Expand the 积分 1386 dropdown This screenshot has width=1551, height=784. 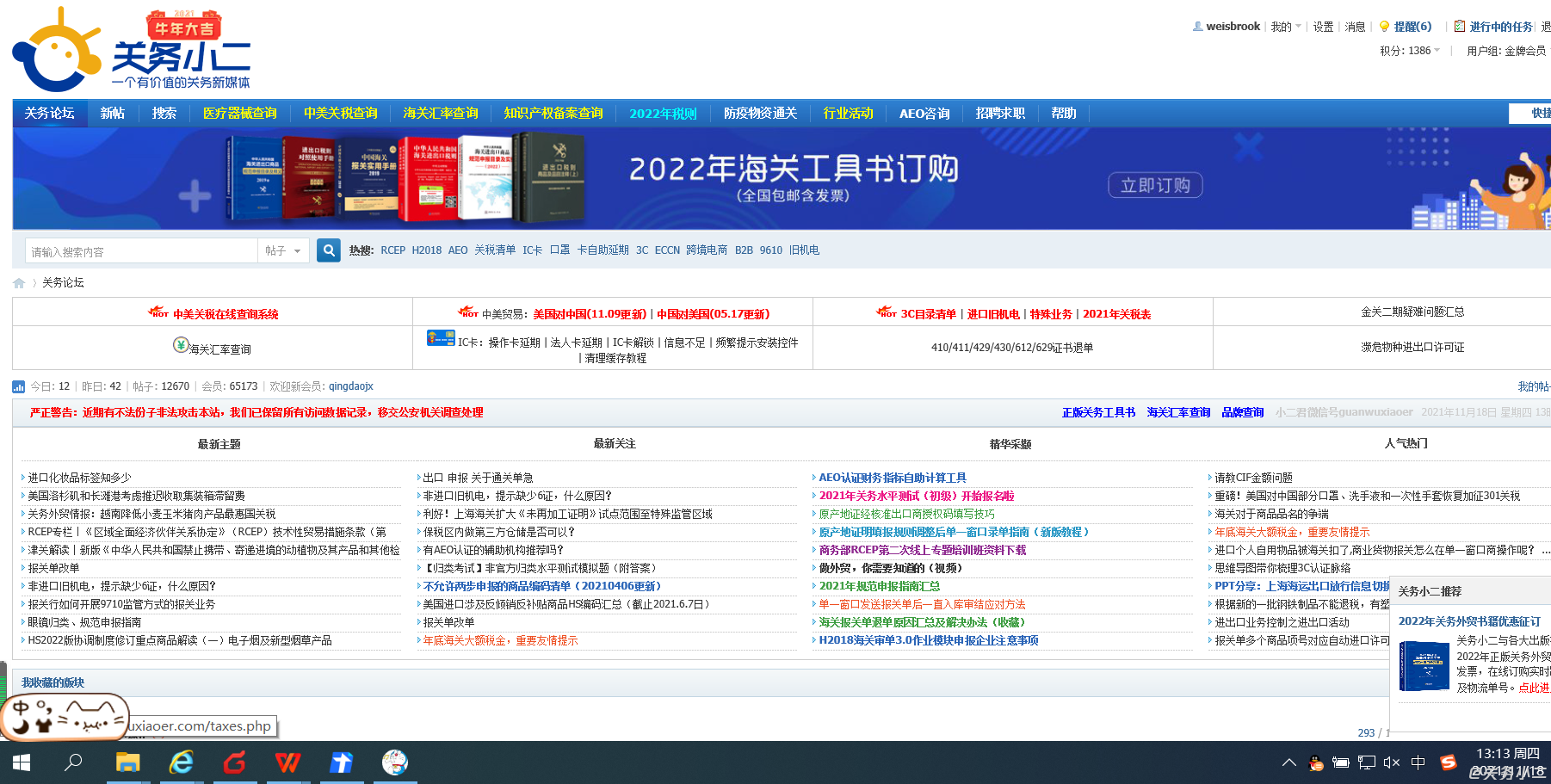1410,51
